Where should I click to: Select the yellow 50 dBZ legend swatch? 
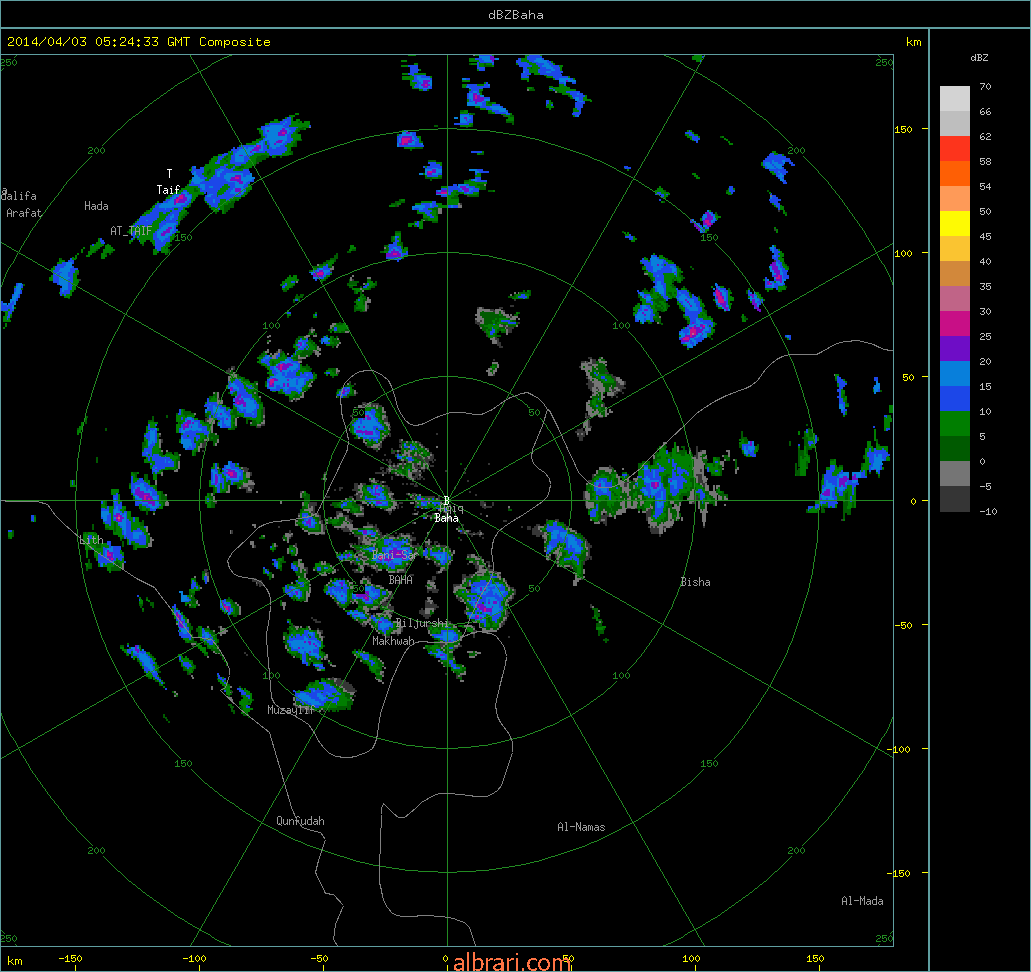click(955, 224)
